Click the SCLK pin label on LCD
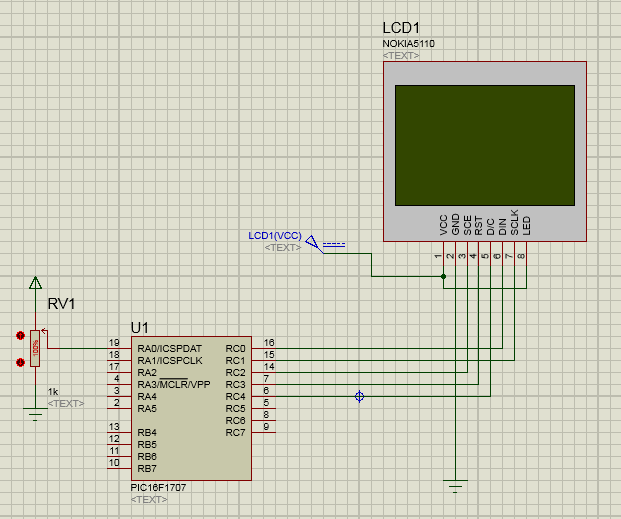This screenshot has width=621, height=519. (x=514, y=222)
